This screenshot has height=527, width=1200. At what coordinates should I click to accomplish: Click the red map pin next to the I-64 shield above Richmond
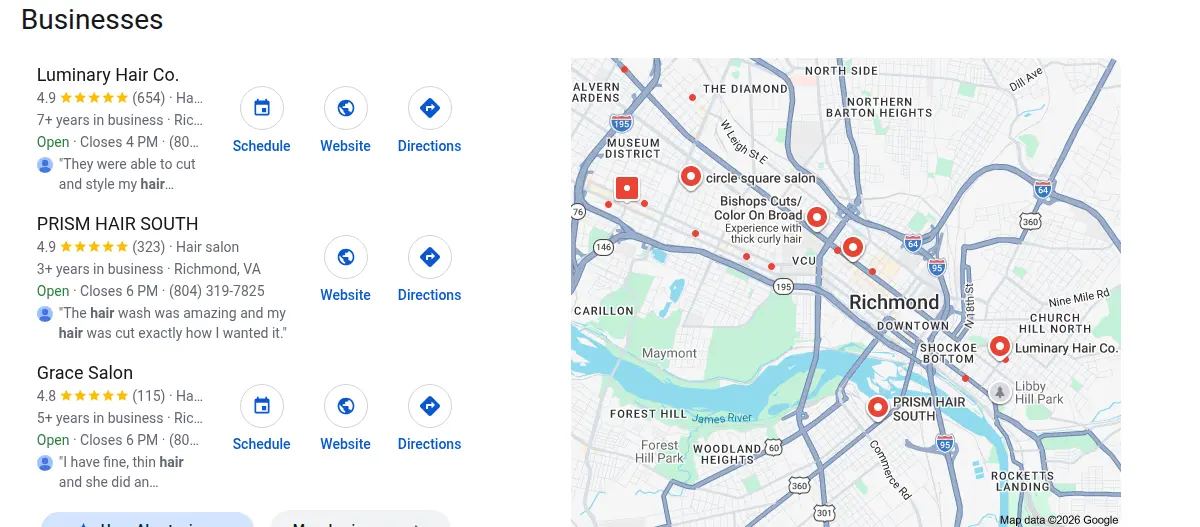point(852,247)
